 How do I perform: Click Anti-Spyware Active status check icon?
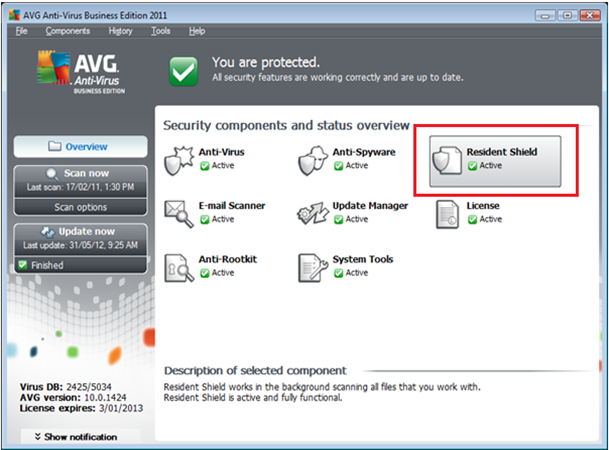pos(338,166)
